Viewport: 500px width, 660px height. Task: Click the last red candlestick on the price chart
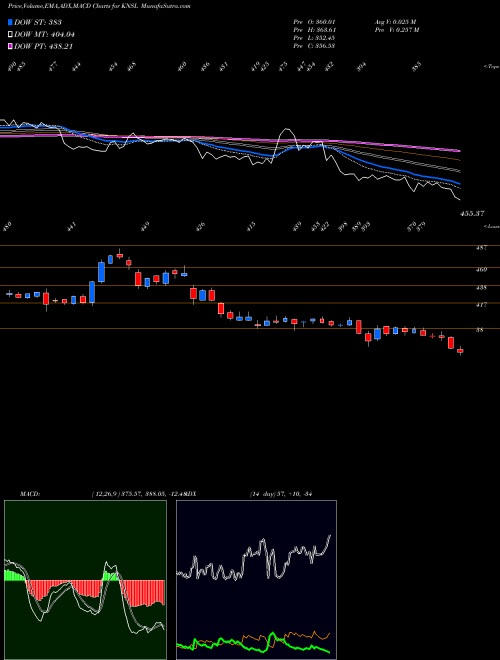460,351
